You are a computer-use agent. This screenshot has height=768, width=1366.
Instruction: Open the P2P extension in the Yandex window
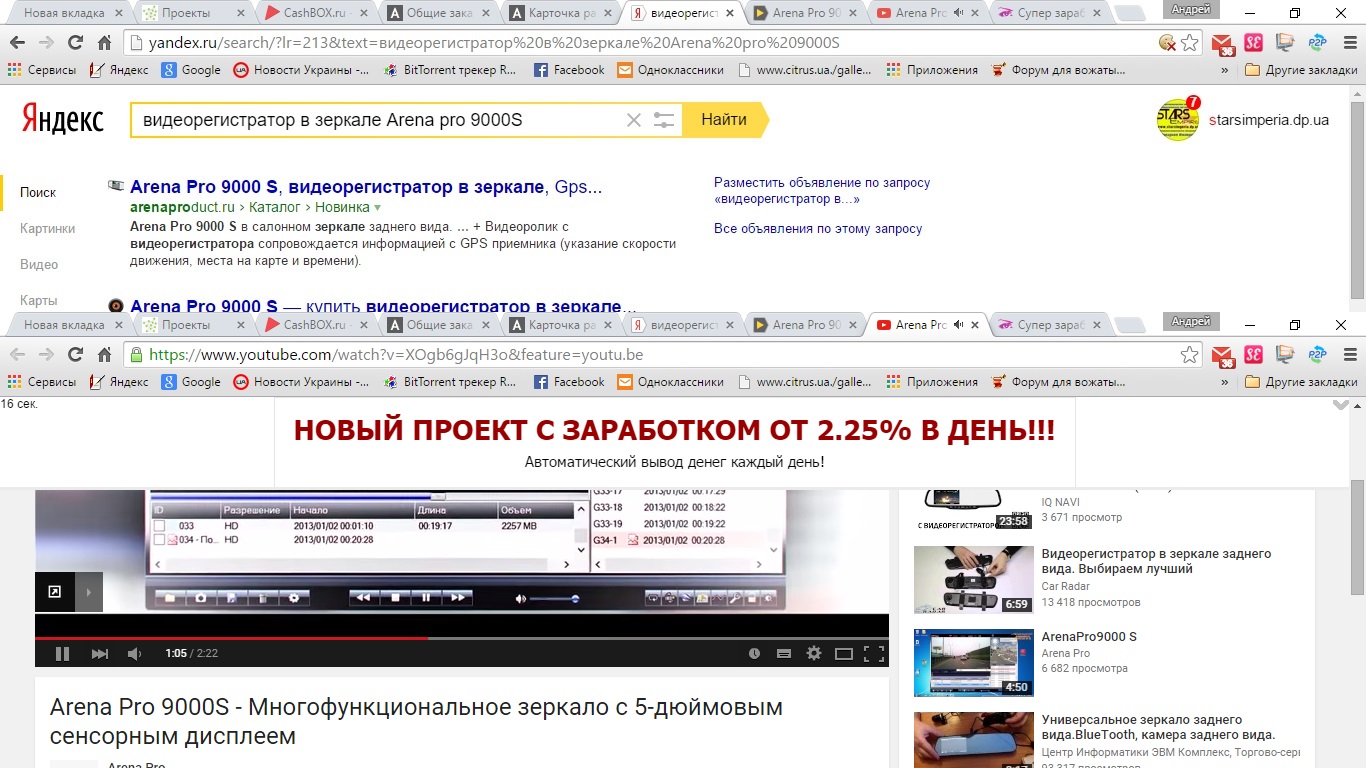pyautogui.click(x=1317, y=43)
